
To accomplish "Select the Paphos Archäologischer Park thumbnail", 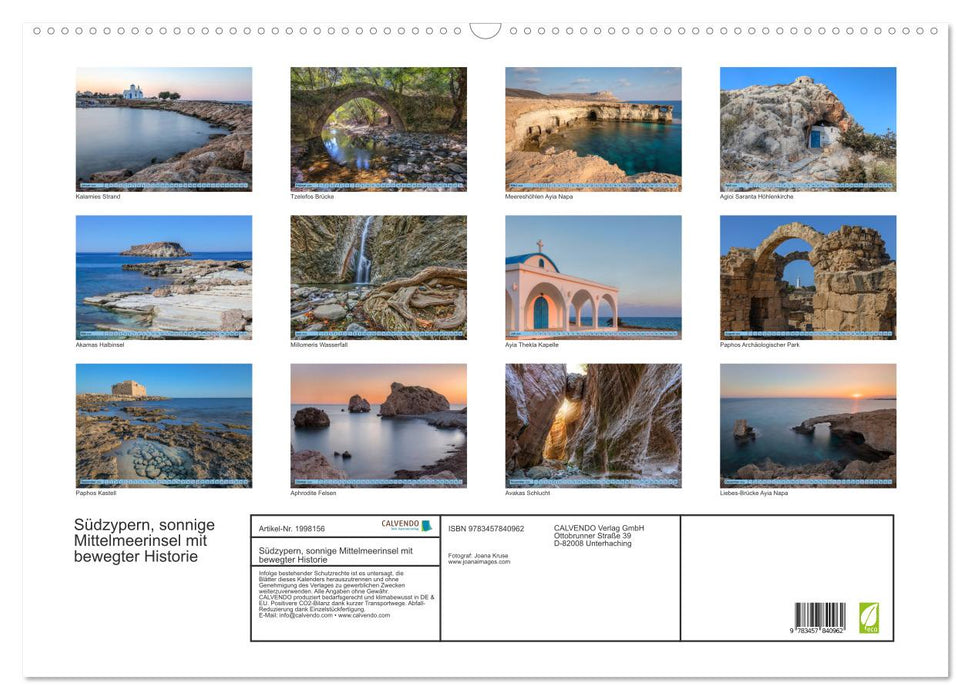I will click(x=808, y=277).
